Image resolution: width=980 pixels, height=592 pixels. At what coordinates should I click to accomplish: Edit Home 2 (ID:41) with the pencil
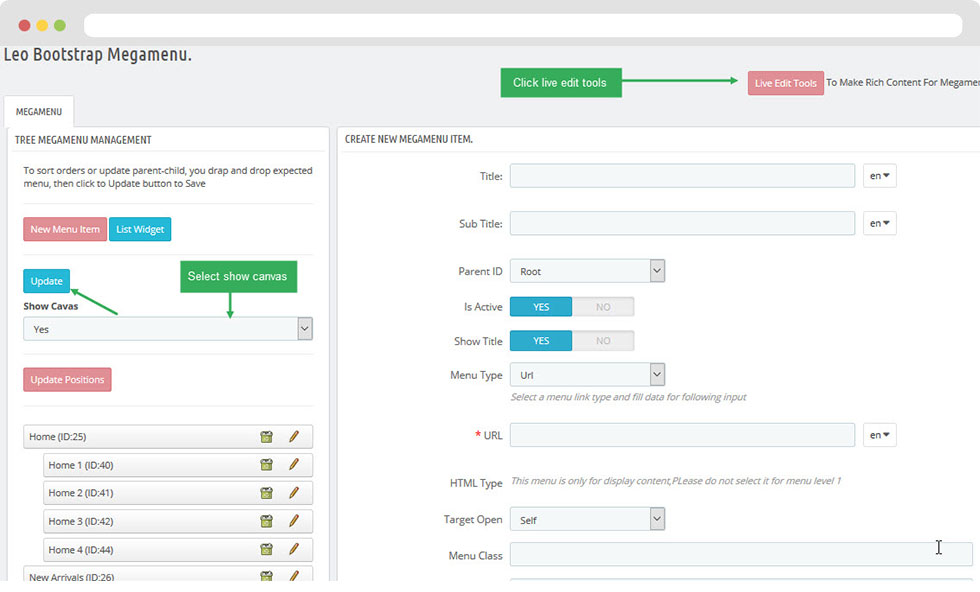[294, 493]
